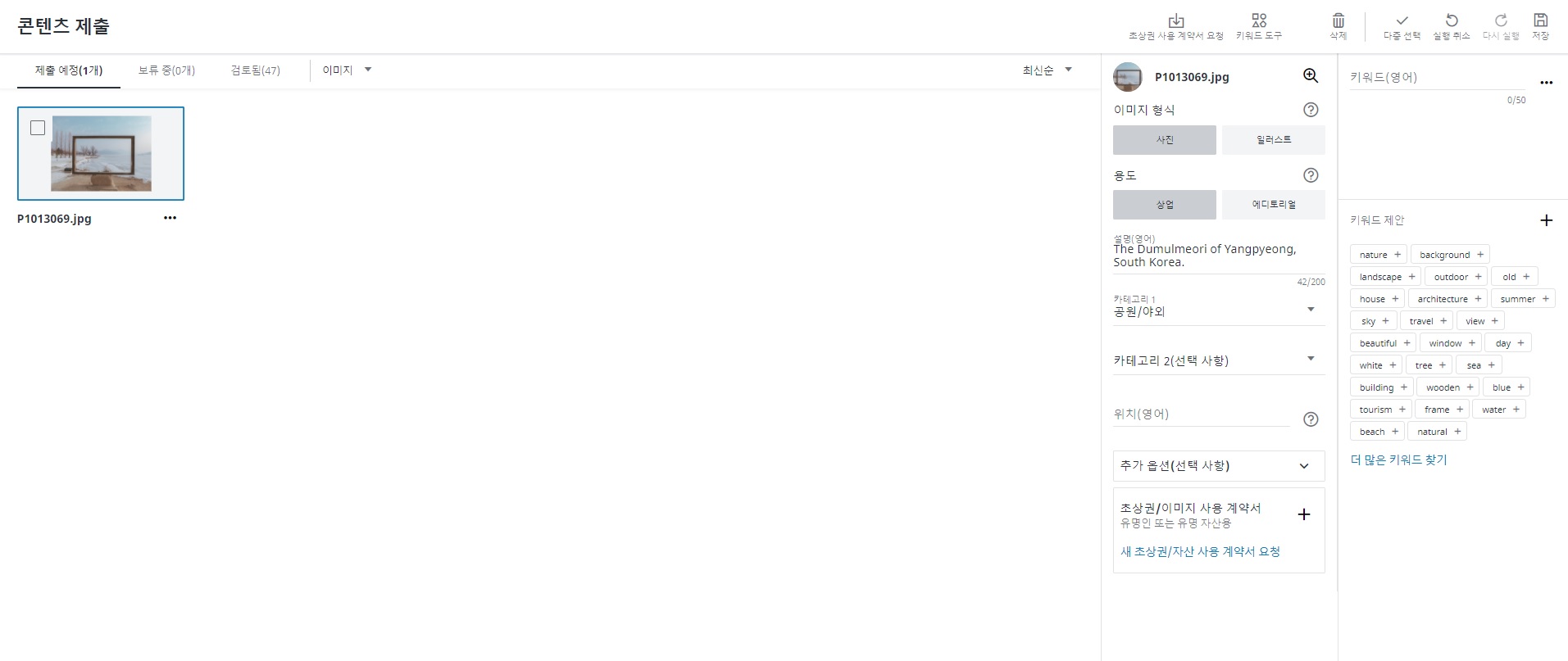The image size is (1568, 661).
Task: Open more options for P1013069.jpg thumbnail
Action: tap(170, 218)
